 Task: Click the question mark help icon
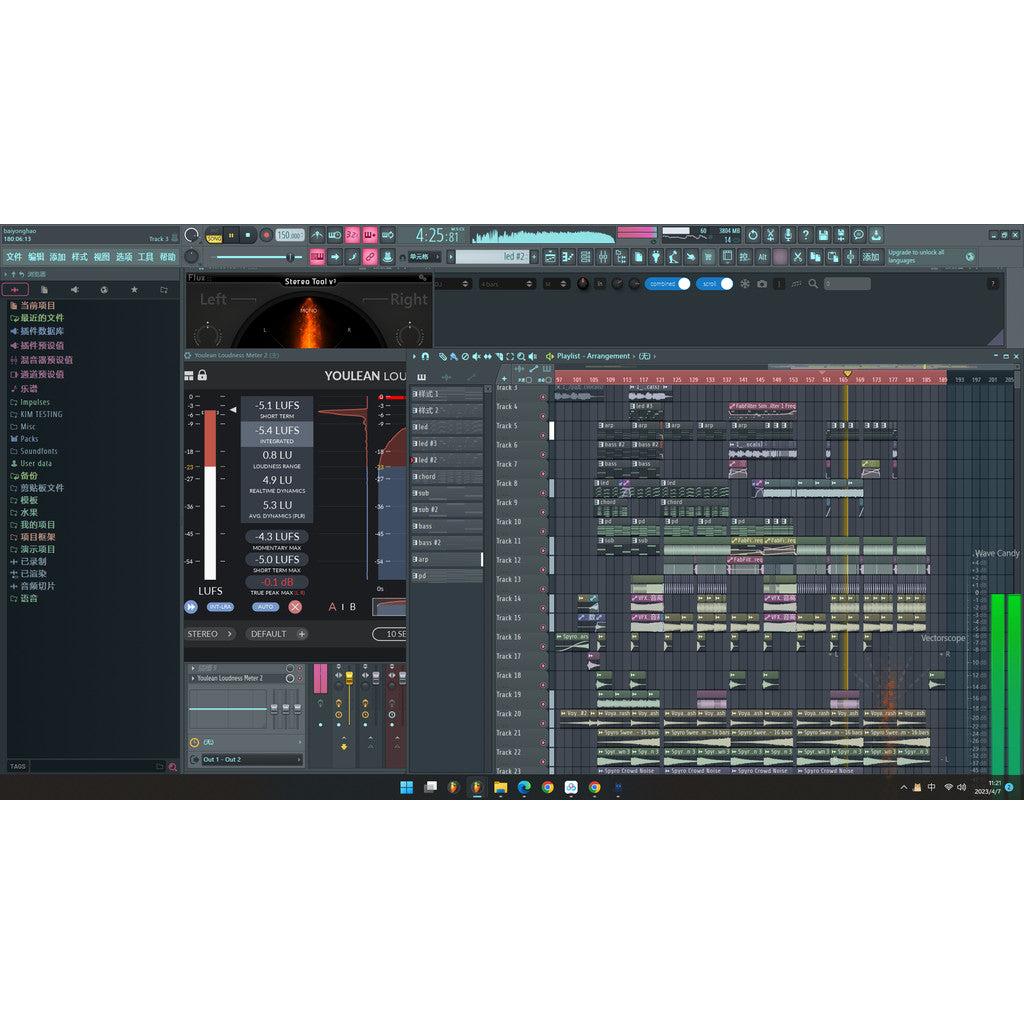[x=806, y=235]
